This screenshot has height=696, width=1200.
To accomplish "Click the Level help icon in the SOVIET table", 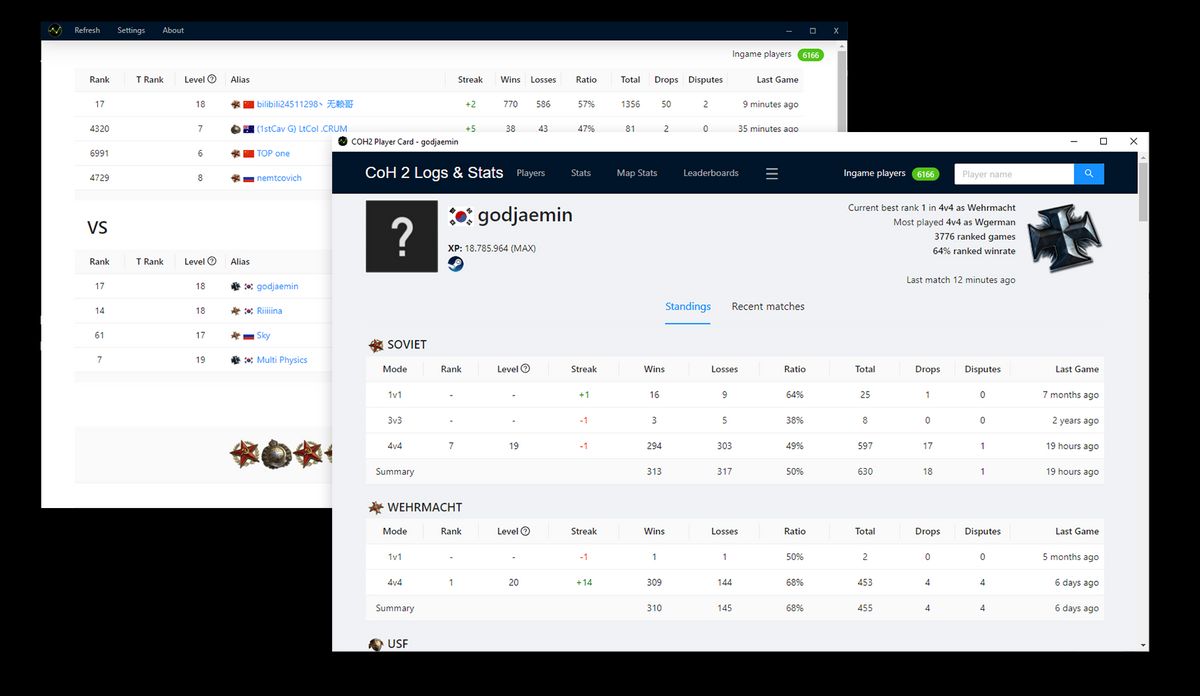I will [525, 369].
